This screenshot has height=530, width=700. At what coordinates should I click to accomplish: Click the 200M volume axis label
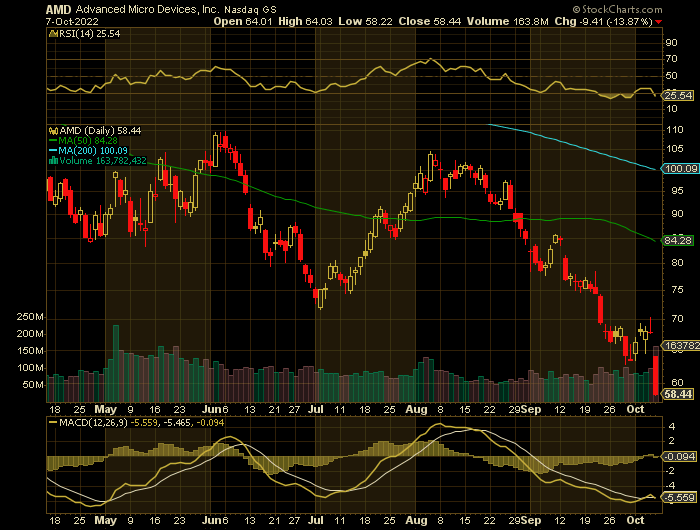tap(30, 334)
